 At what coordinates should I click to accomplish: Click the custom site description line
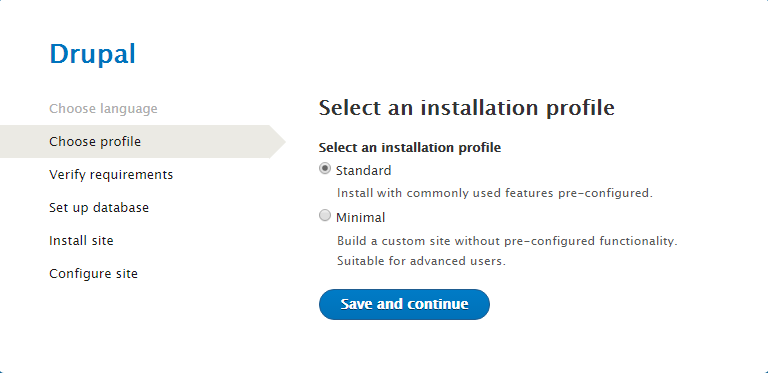pos(507,241)
